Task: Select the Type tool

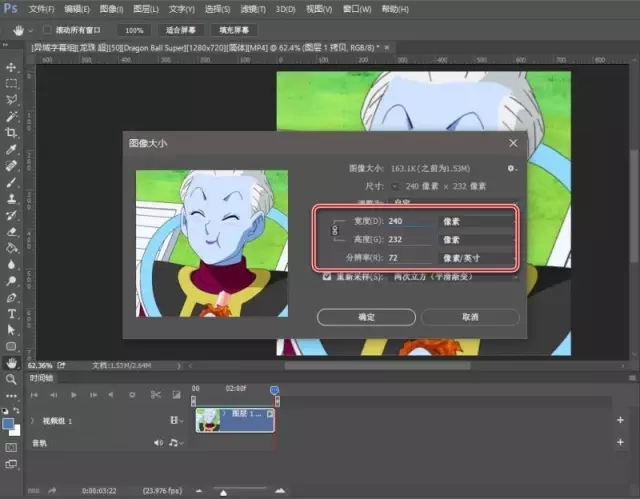Action: click(x=11, y=314)
